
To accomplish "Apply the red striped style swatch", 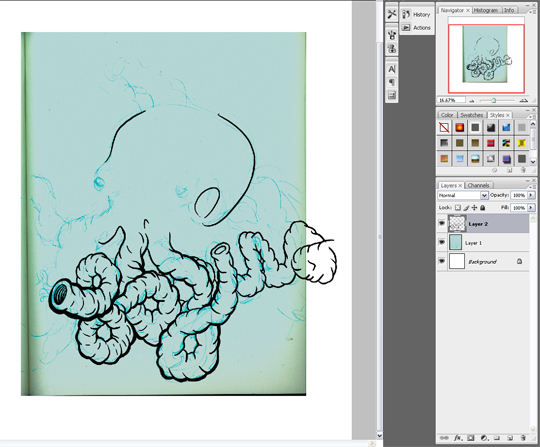I will pos(490,143).
